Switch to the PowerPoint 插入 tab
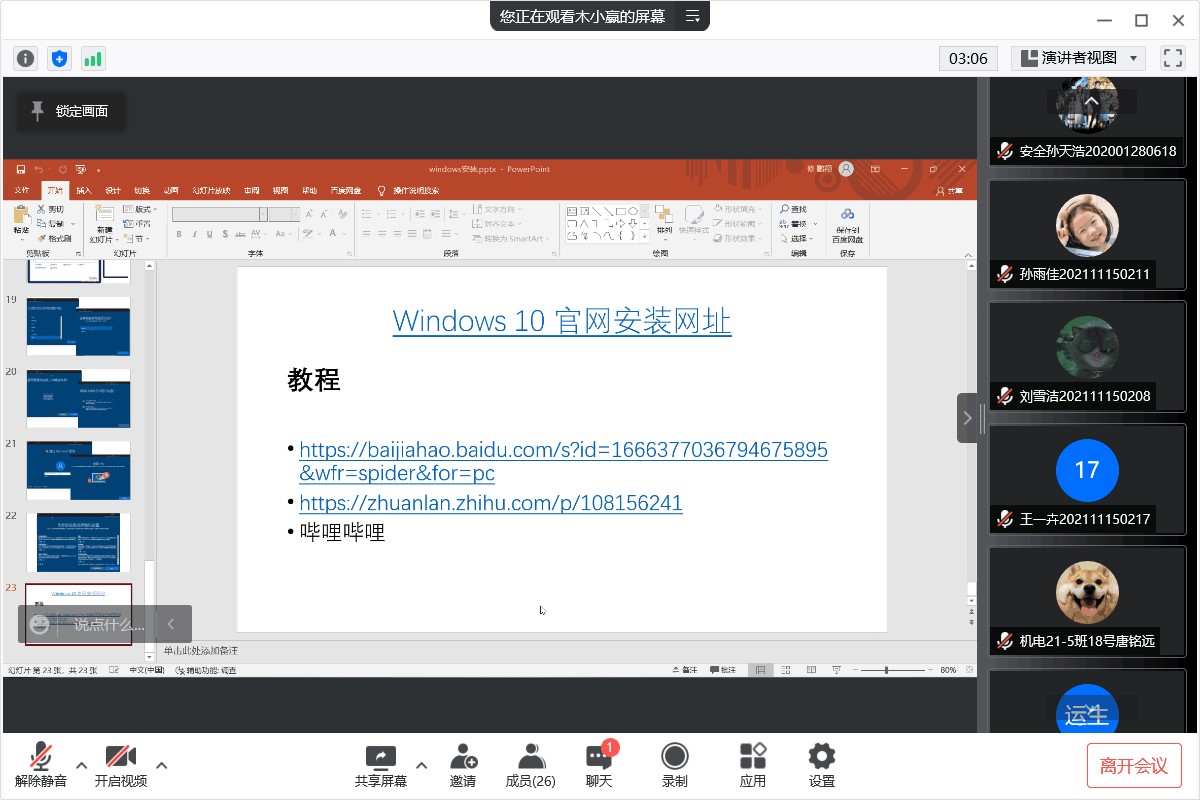Viewport: 1200px width, 800px height. (84, 190)
